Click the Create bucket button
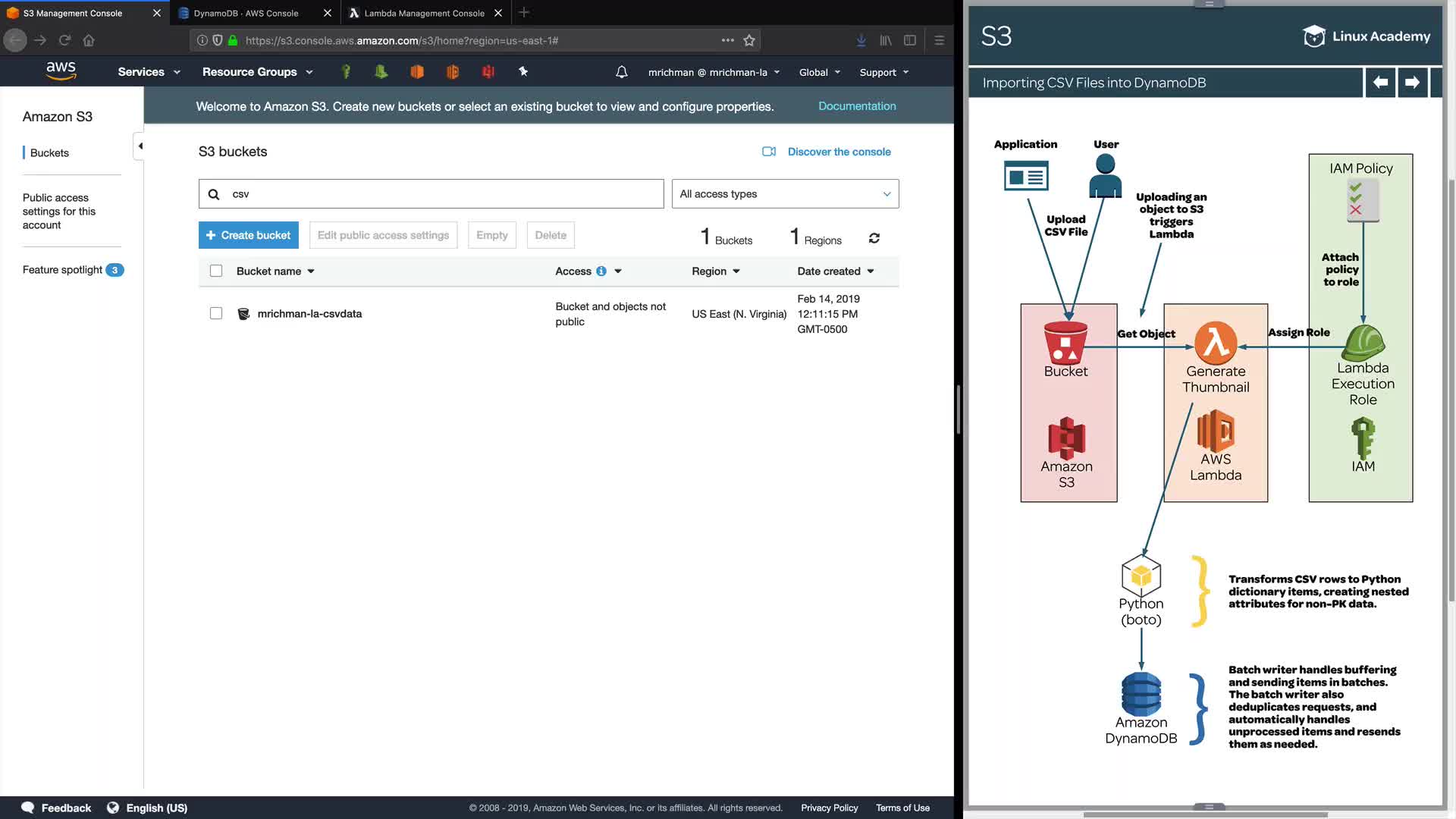The height and width of the screenshot is (819, 1456). pyautogui.click(x=248, y=235)
